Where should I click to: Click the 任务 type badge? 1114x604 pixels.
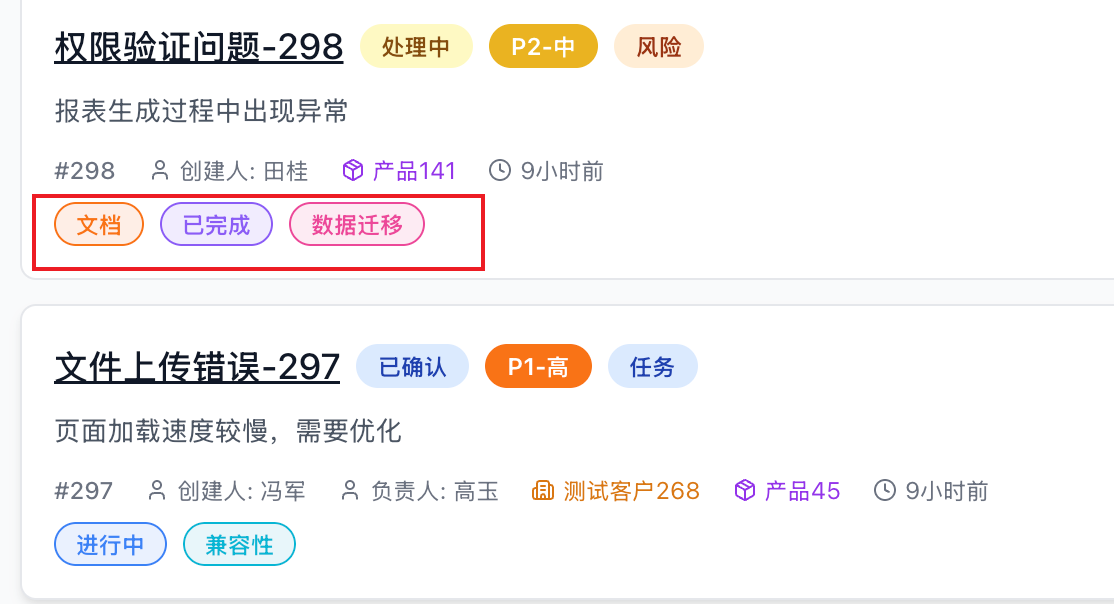click(652, 366)
